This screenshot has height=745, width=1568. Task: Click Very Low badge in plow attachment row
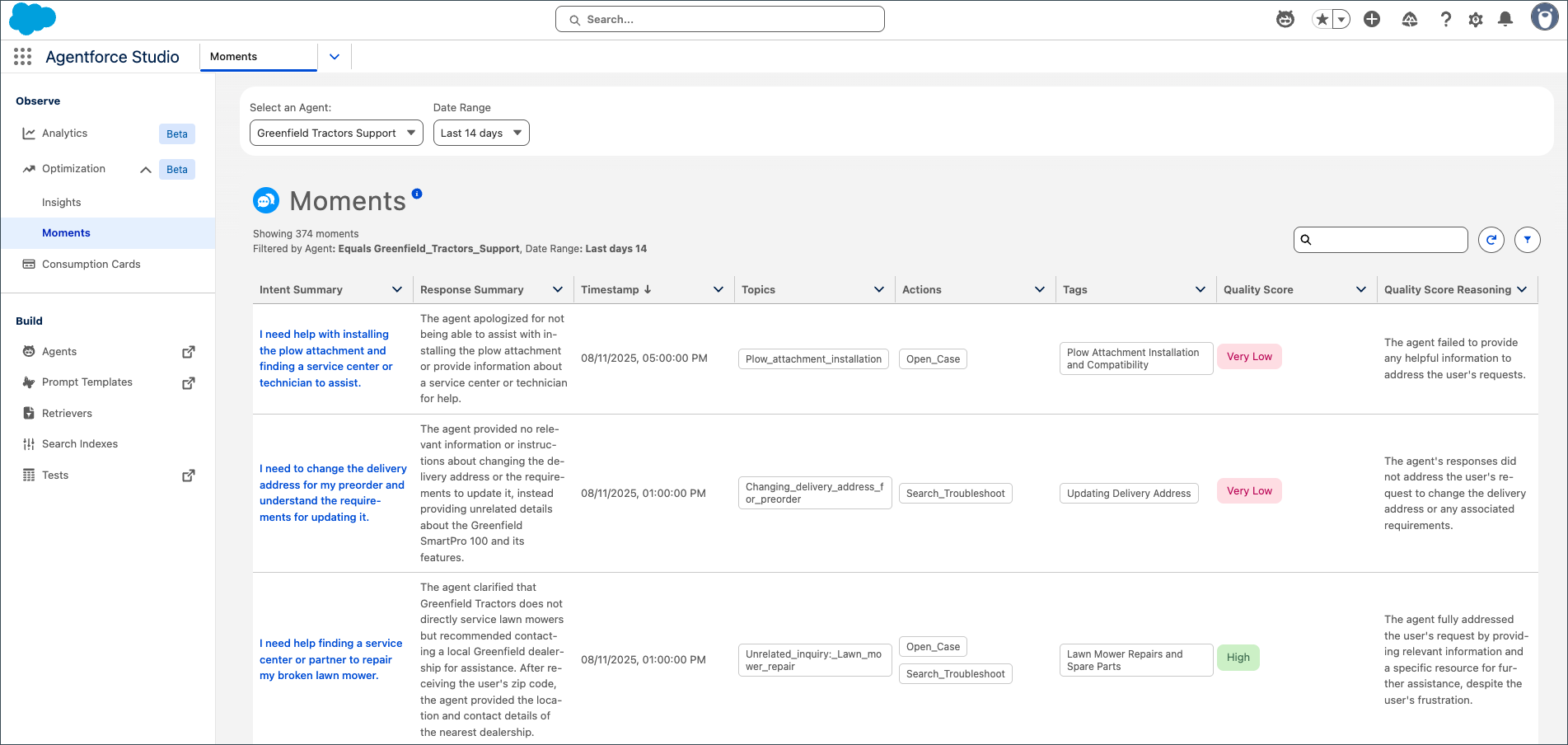[1249, 357]
